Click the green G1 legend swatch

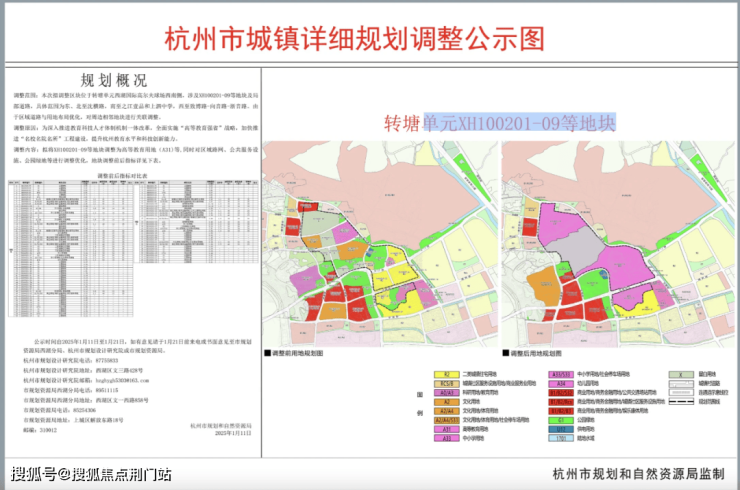point(561,420)
